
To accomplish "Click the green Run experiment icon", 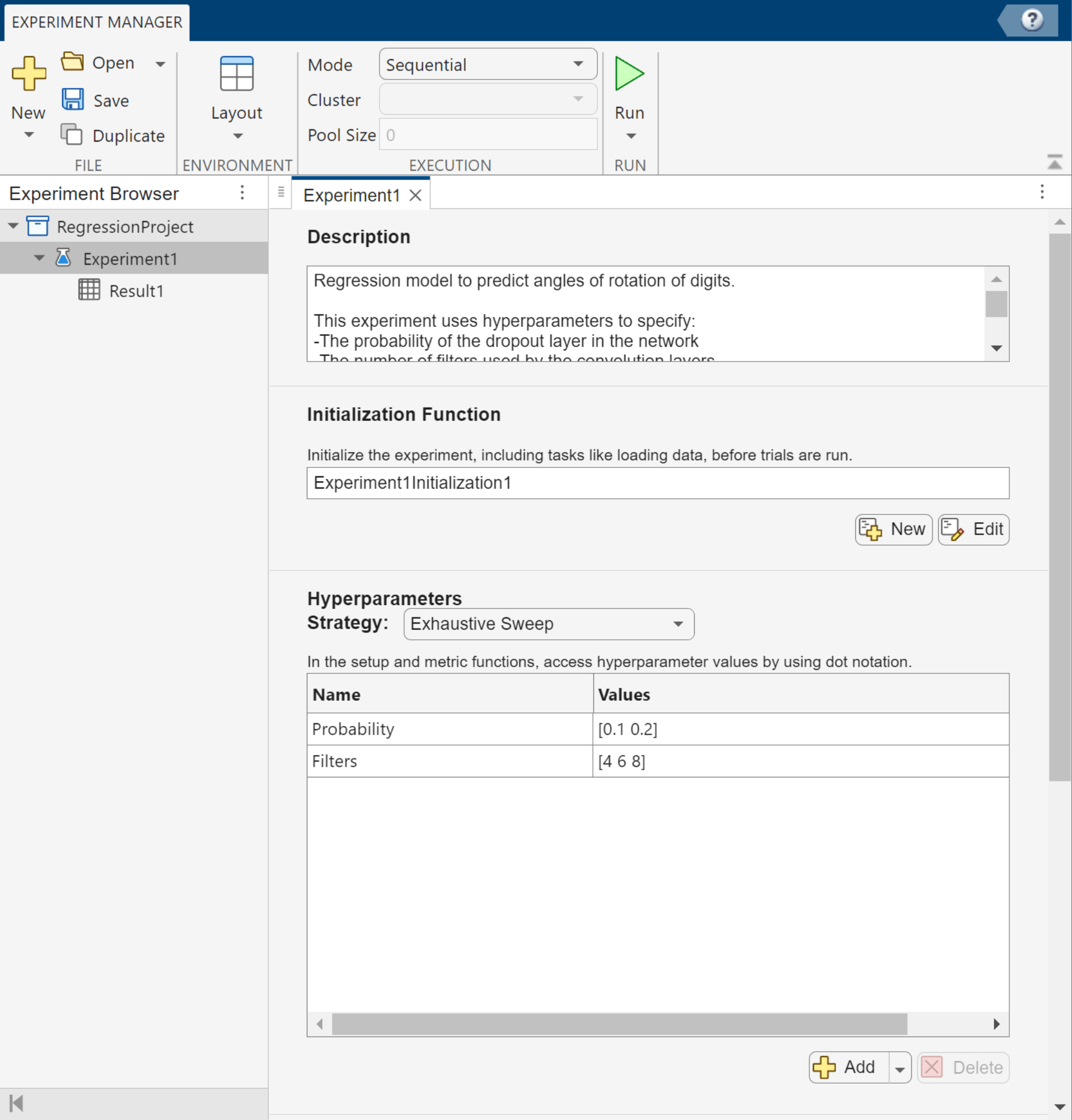I will click(629, 74).
